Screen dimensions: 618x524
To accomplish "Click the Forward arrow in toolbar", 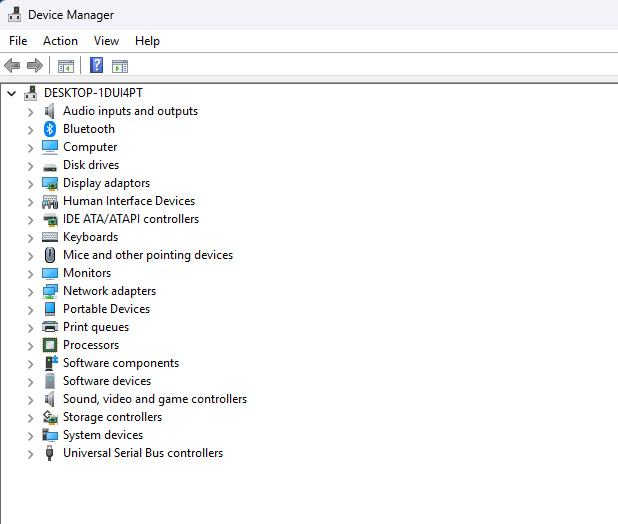I will pos(35,66).
